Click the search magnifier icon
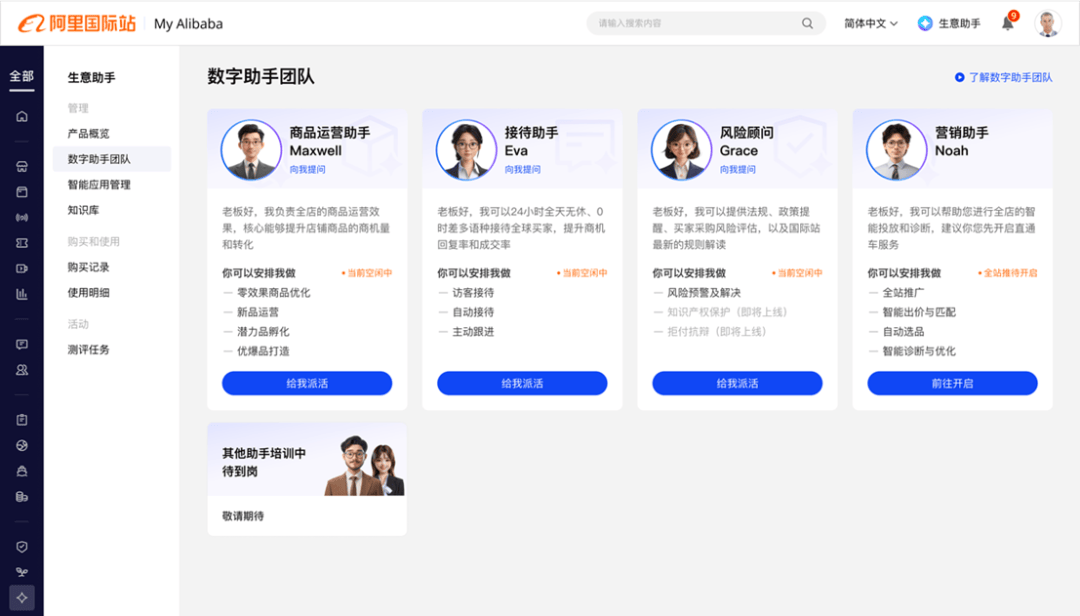This screenshot has width=1080, height=616. (x=807, y=23)
